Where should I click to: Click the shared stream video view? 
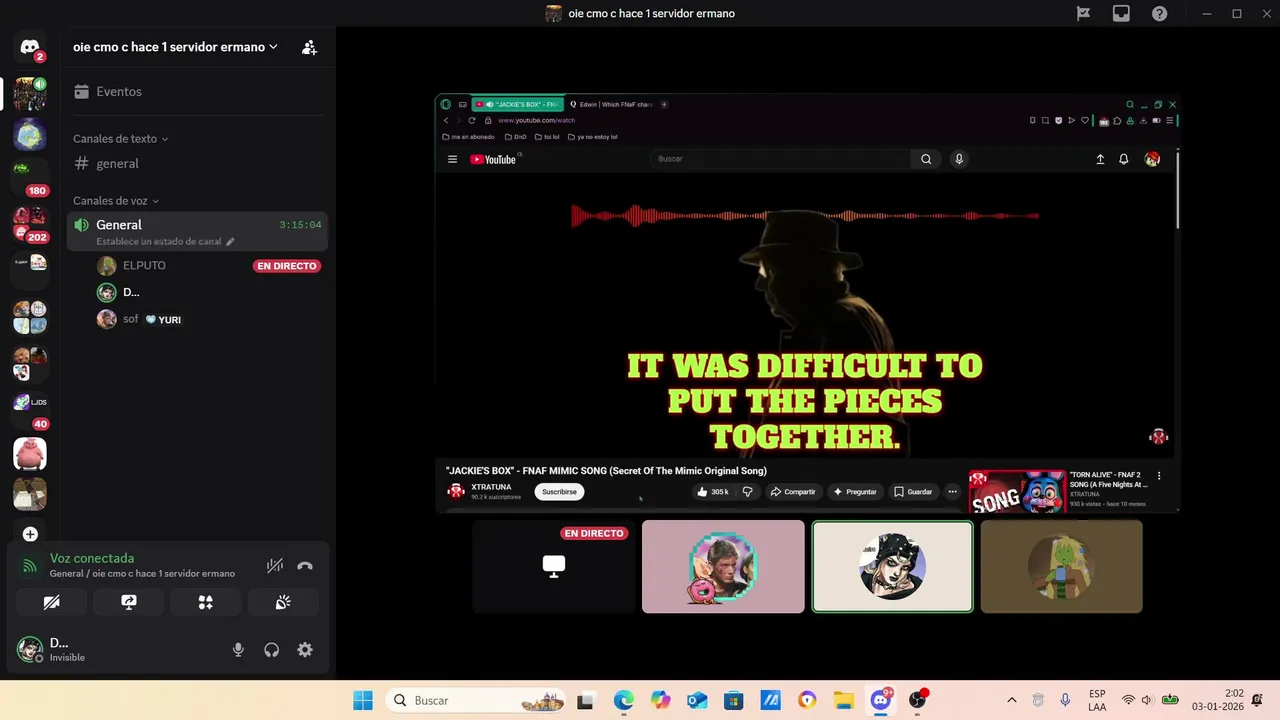(808, 303)
